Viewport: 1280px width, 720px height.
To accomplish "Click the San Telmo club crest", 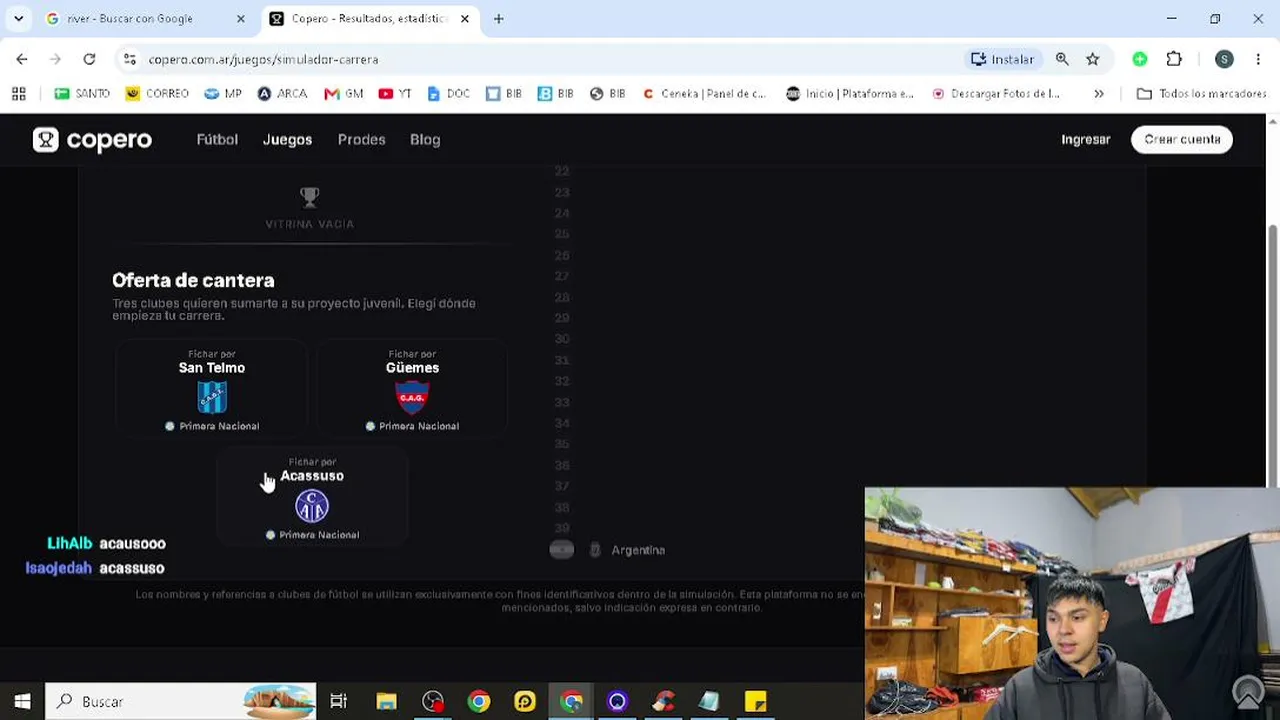I will point(212,397).
